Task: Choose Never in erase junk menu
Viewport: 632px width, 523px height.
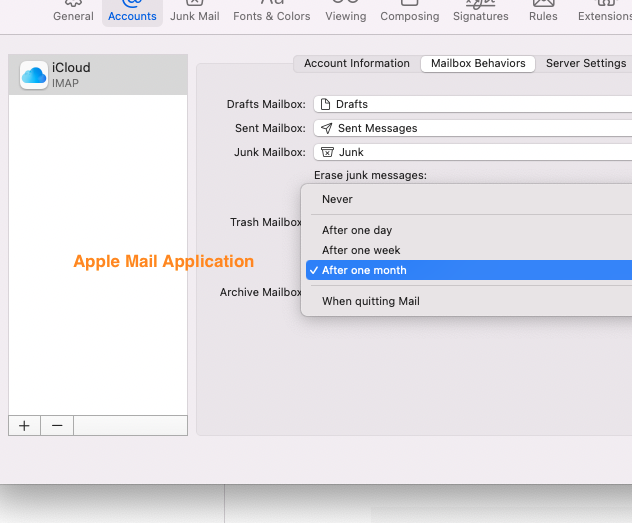Action: pyautogui.click(x=469, y=199)
